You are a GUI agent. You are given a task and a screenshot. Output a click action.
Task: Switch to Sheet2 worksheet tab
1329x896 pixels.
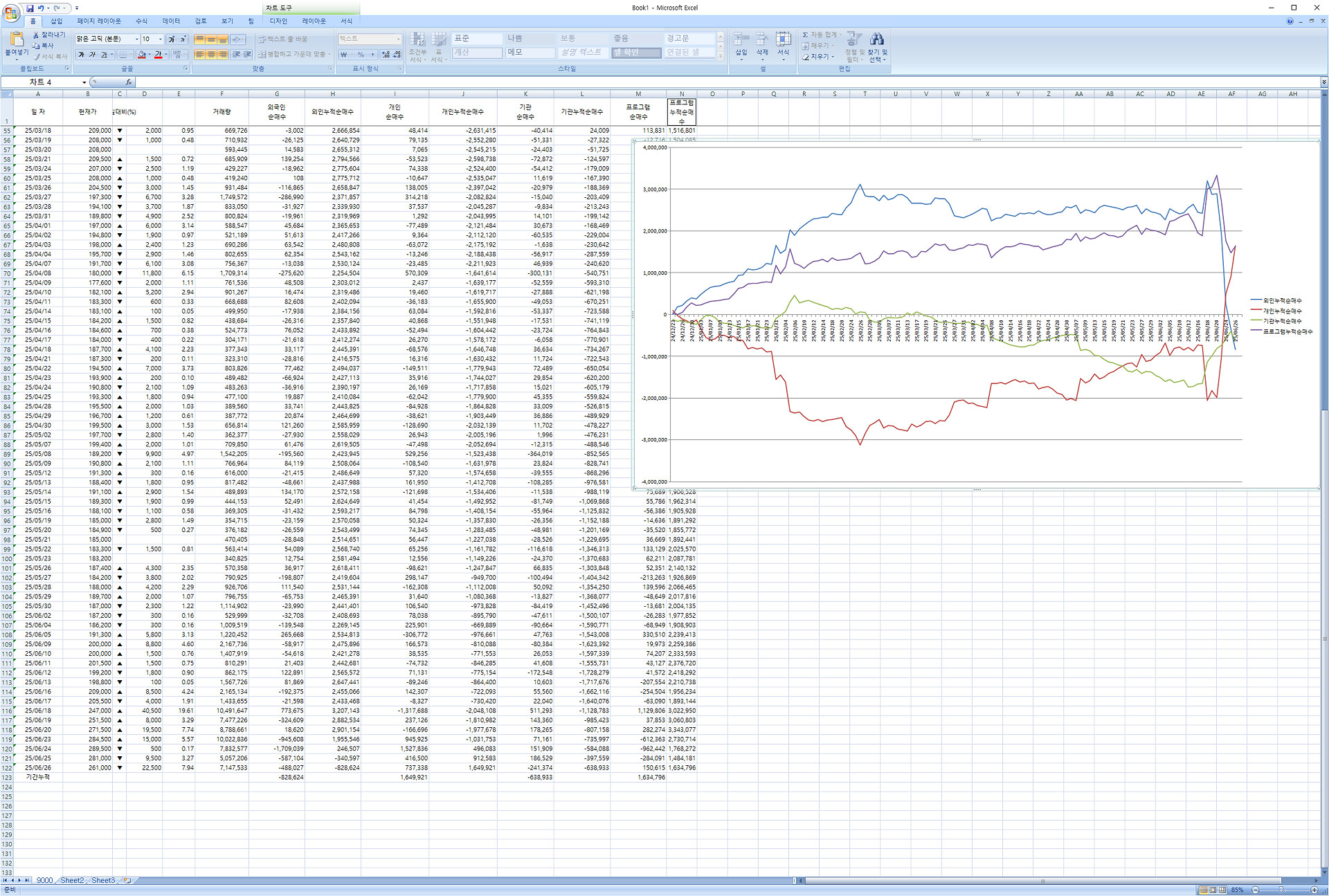pos(72,880)
